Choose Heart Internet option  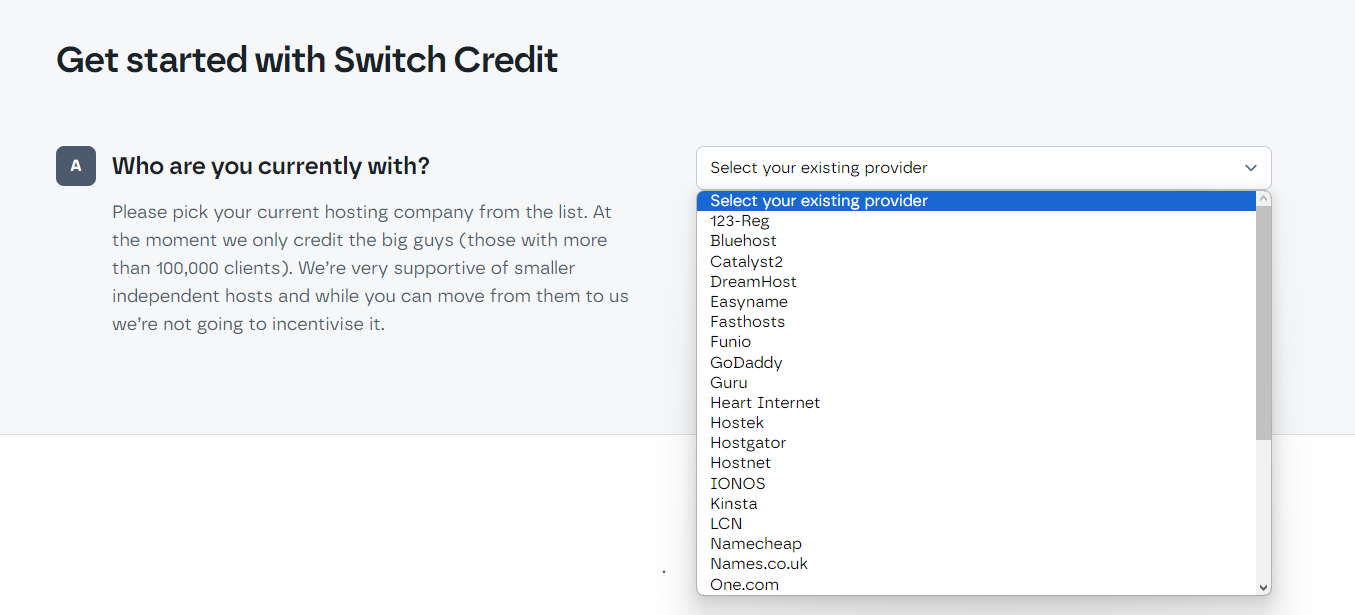pyautogui.click(x=976, y=403)
